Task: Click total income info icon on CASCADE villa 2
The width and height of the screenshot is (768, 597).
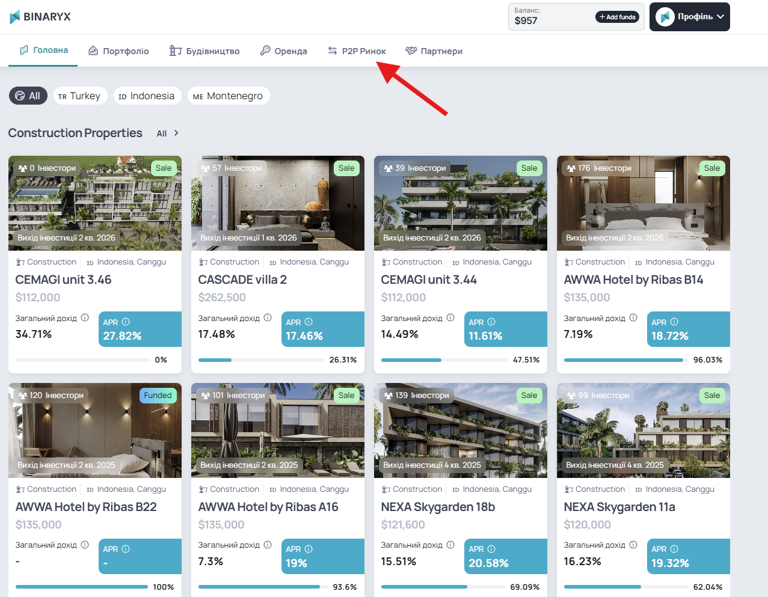Action: click(267, 318)
